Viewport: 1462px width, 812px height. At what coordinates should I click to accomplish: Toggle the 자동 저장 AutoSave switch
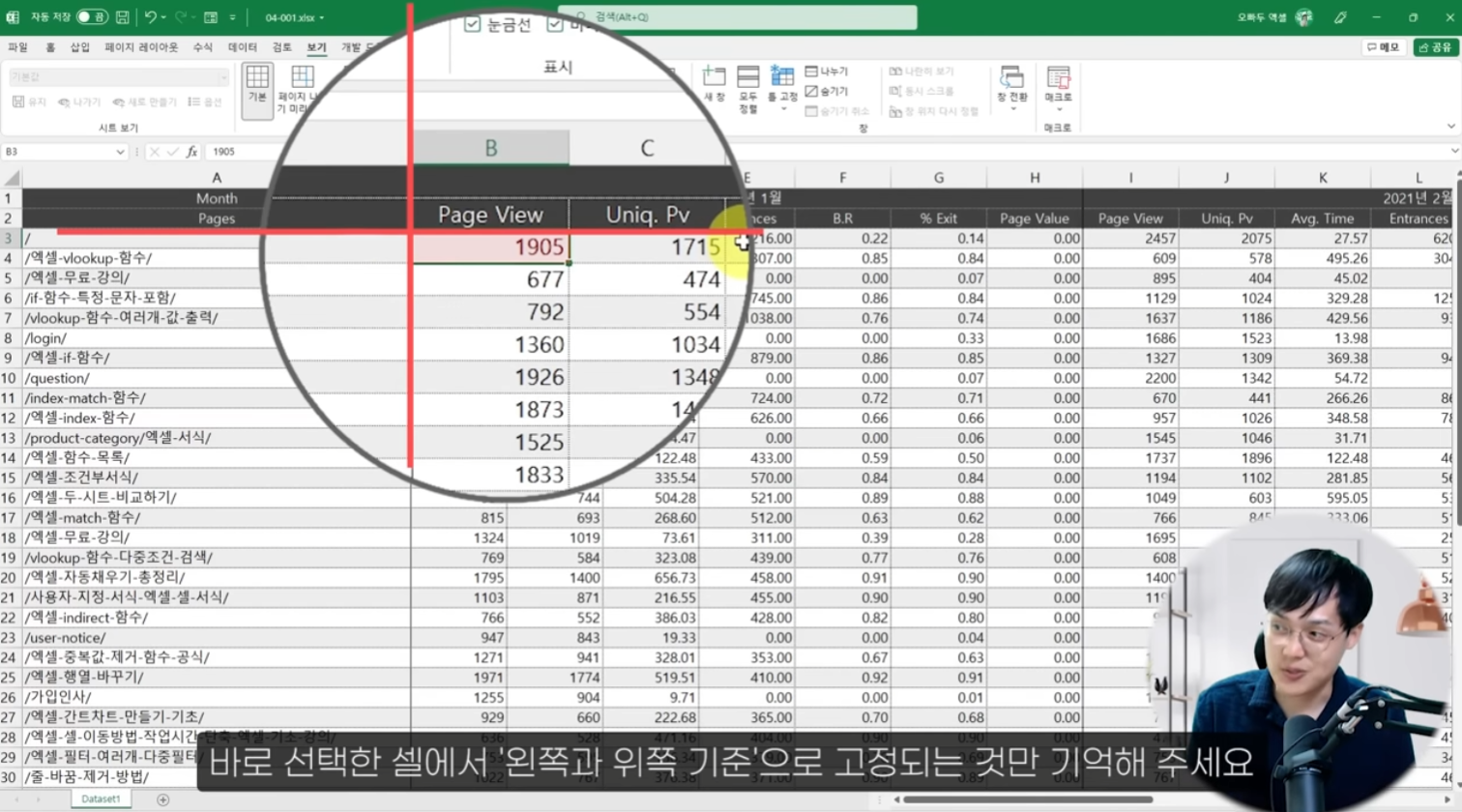pyautogui.click(x=92, y=17)
